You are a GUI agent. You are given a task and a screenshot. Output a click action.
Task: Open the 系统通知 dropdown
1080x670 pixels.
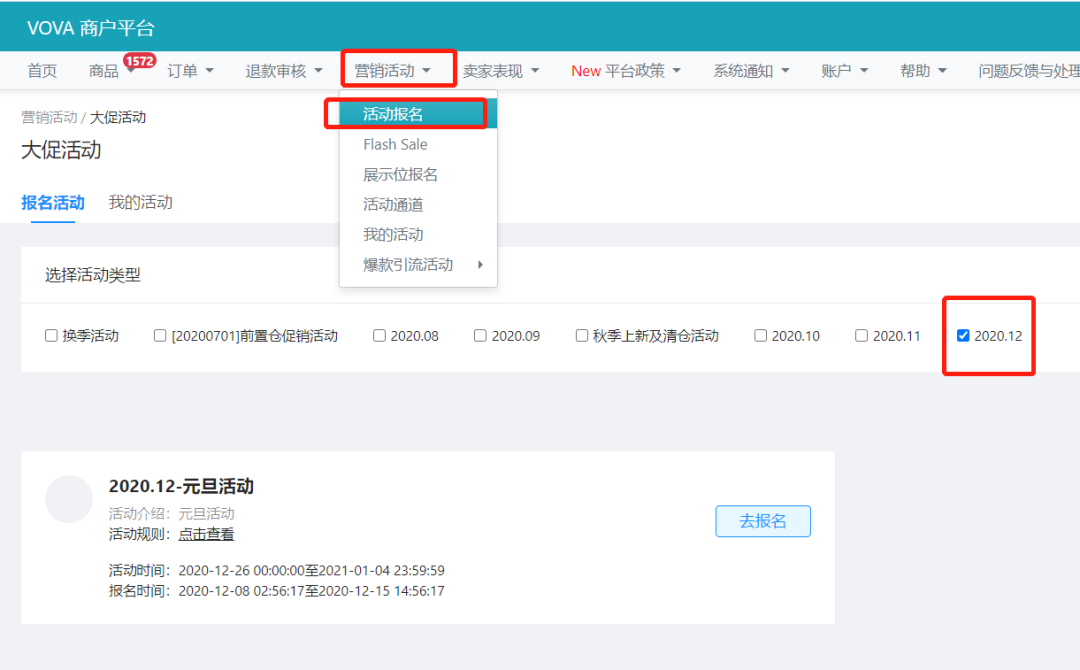(745, 71)
